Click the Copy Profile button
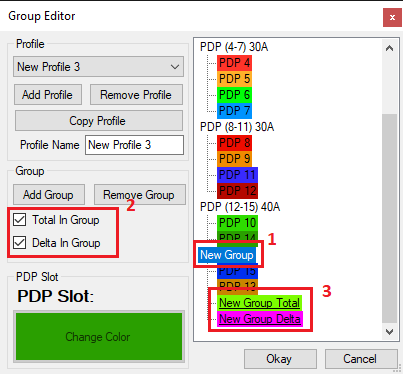The height and width of the screenshot is (374, 403). coord(99,121)
